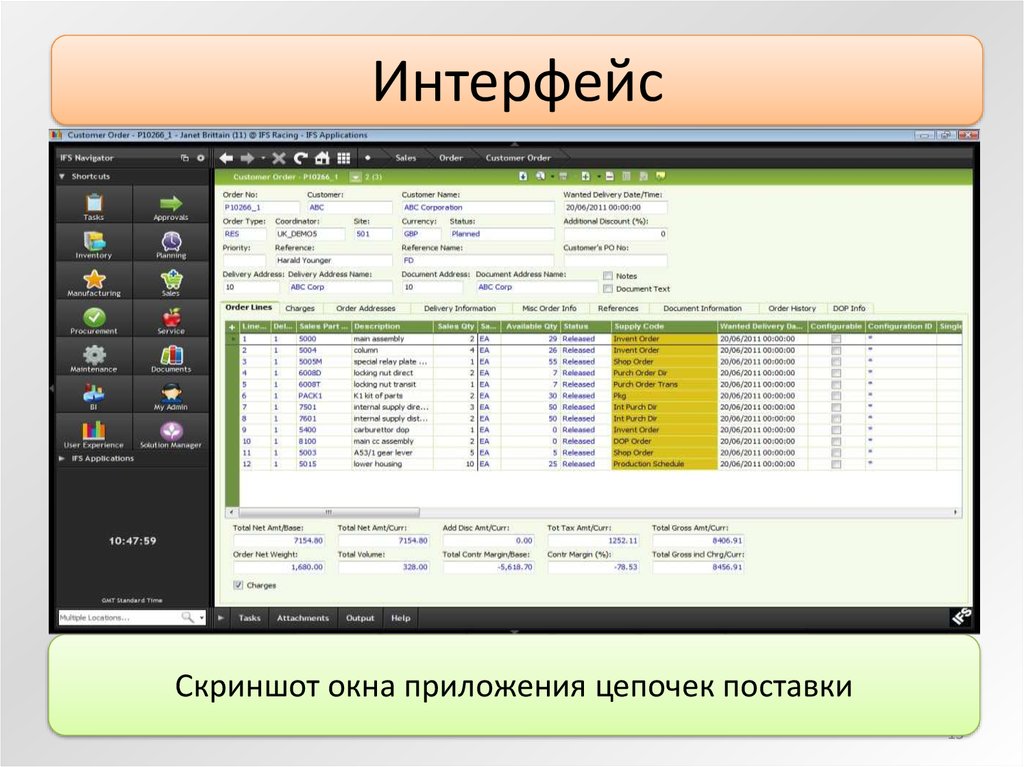1024x767 pixels.
Task: Click the Output button in bottom bar
Action: [x=360, y=618]
